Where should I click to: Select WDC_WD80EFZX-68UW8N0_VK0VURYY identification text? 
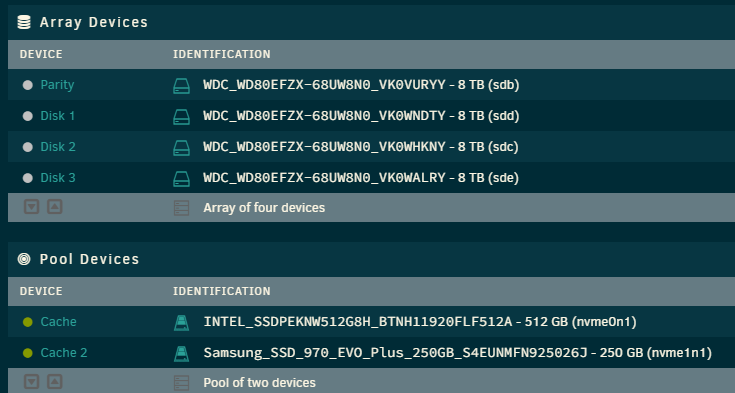[x=324, y=85]
